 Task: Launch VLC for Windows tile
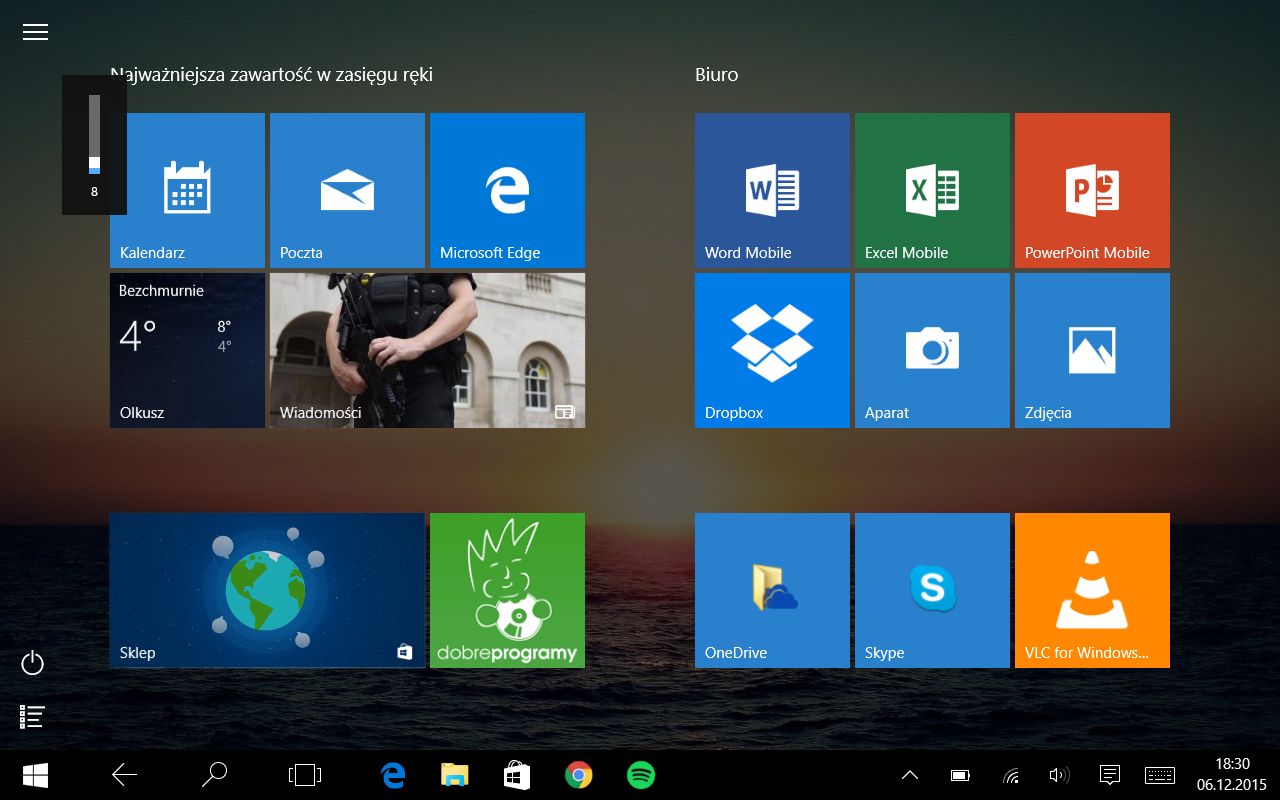click(1092, 590)
